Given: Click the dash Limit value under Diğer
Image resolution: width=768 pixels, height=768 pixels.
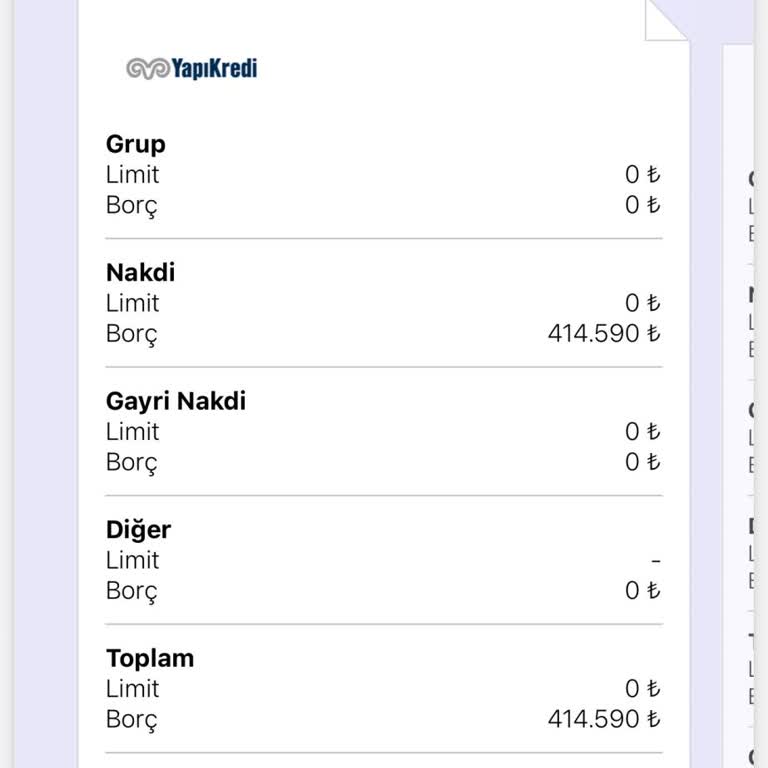Looking at the screenshot, I should (655, 561).
